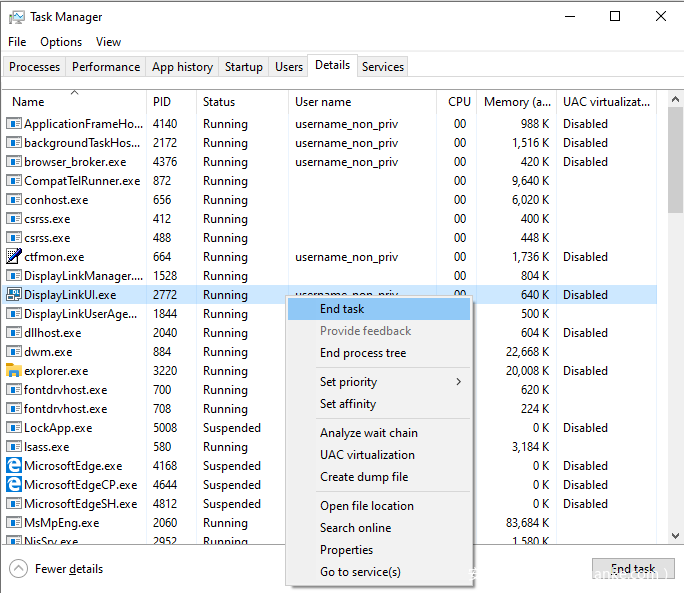Open the Options menu
684x593 pixels.
tap(61, 42)
